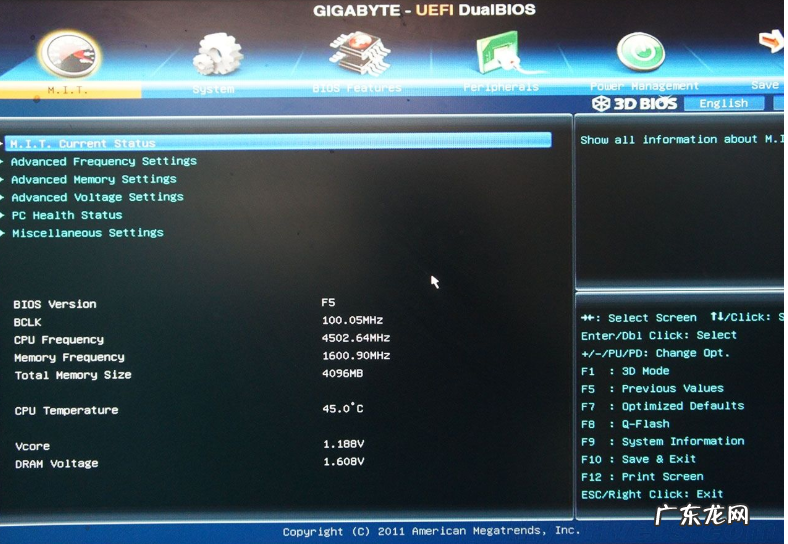788x544 pixels.
Task: Open Advanced Frequency Settings submenu
Action: click(x=104, y=161)
